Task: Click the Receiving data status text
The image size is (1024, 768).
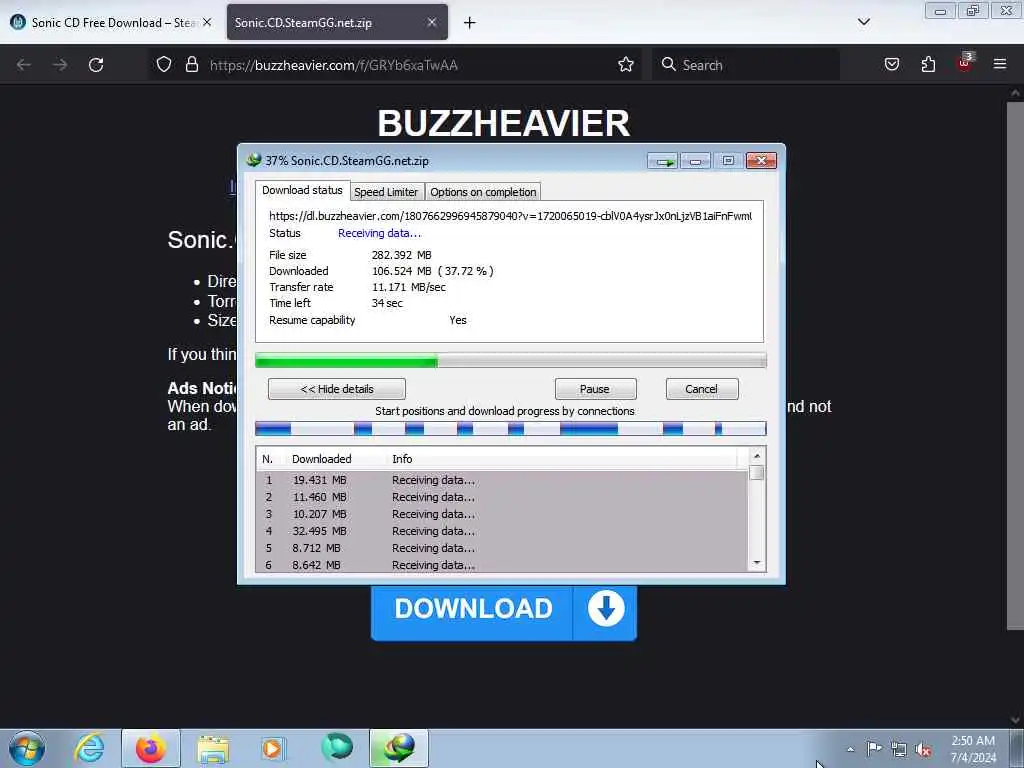Action: point(379,233)
